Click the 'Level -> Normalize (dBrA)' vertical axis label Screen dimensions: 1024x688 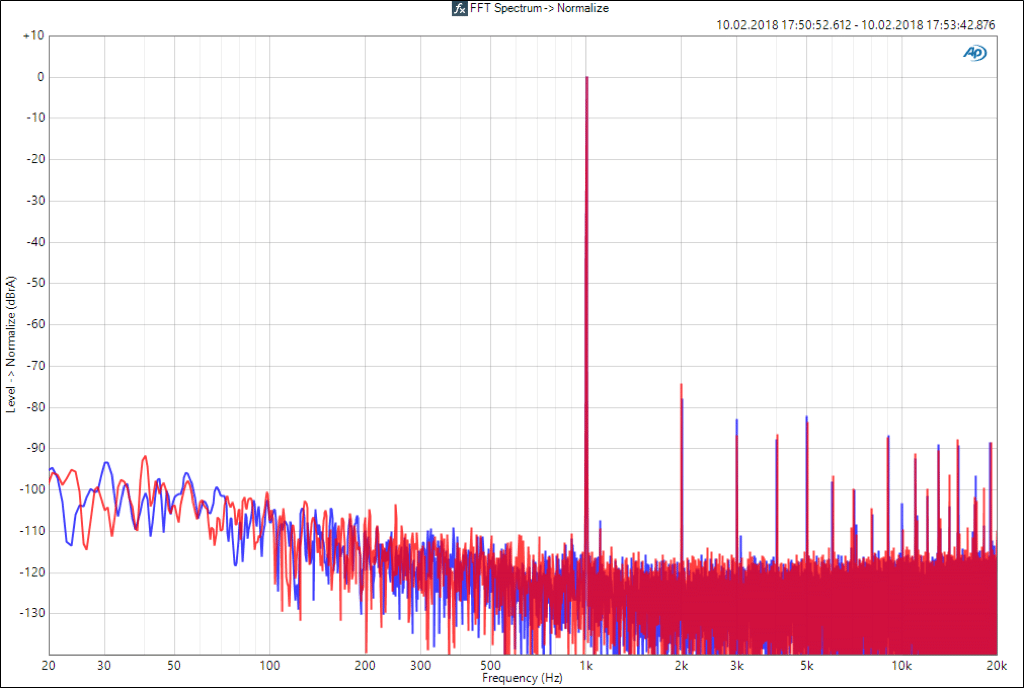[10, 344]
